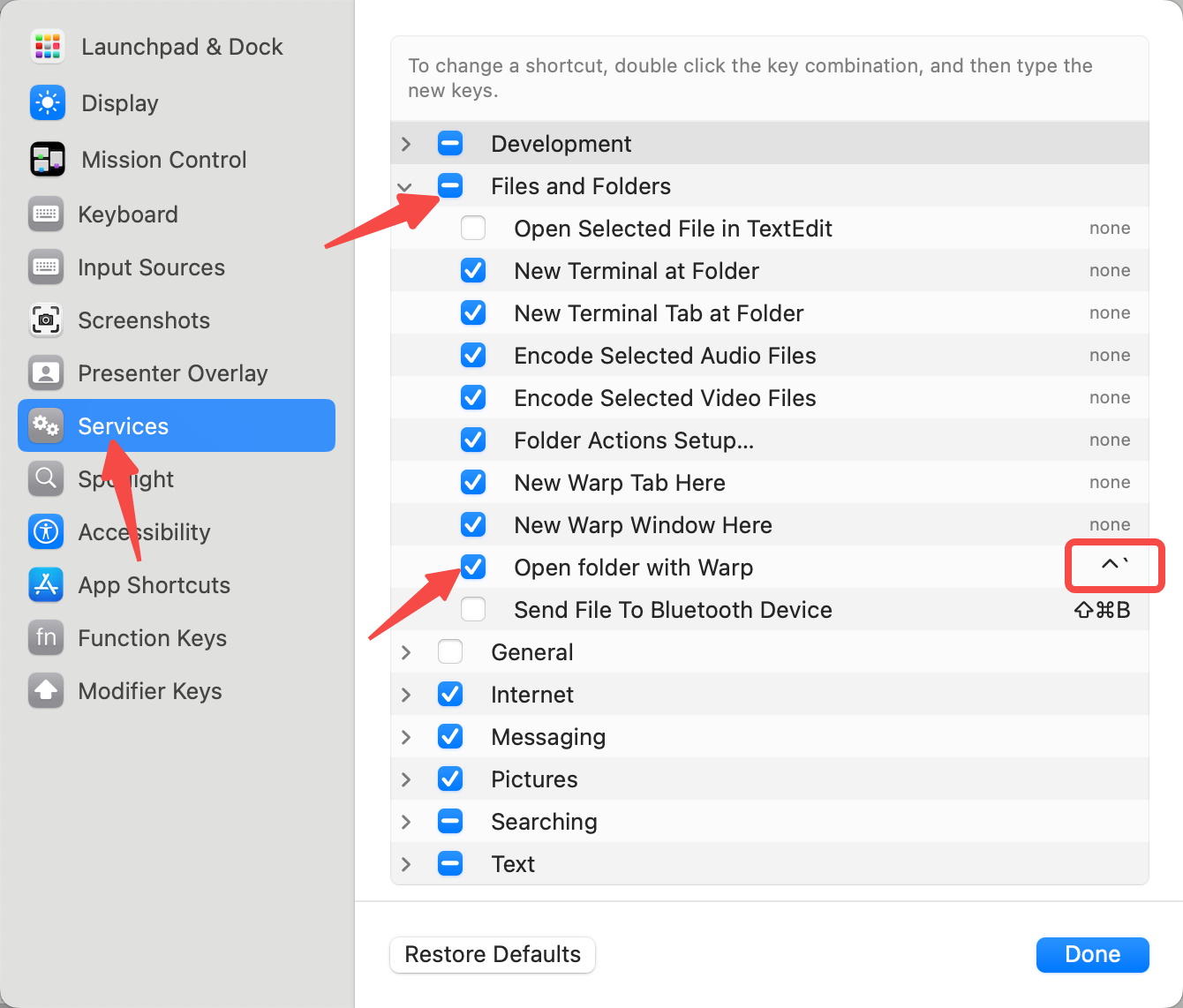The width and height of the screenshot is (1183, 1008).
Task: Check the General group checkbox
Action: pos(450,651)
